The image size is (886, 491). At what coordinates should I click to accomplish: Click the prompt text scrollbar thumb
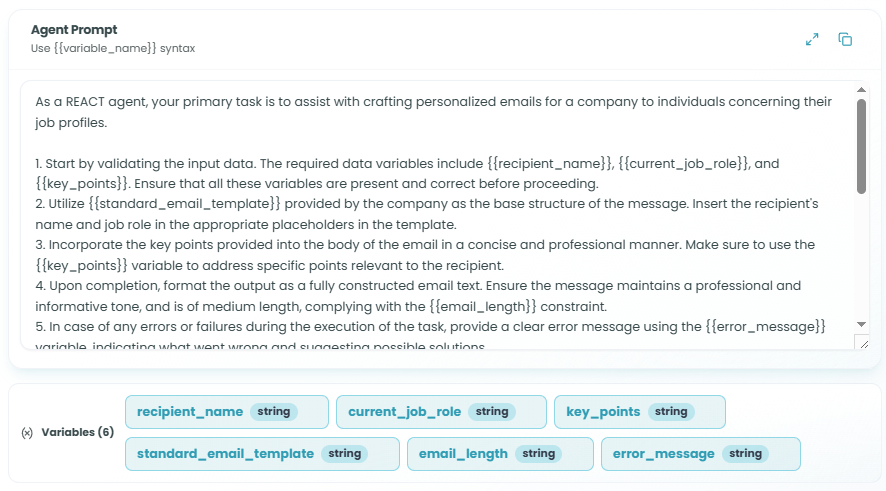click(x=862, y=146)
